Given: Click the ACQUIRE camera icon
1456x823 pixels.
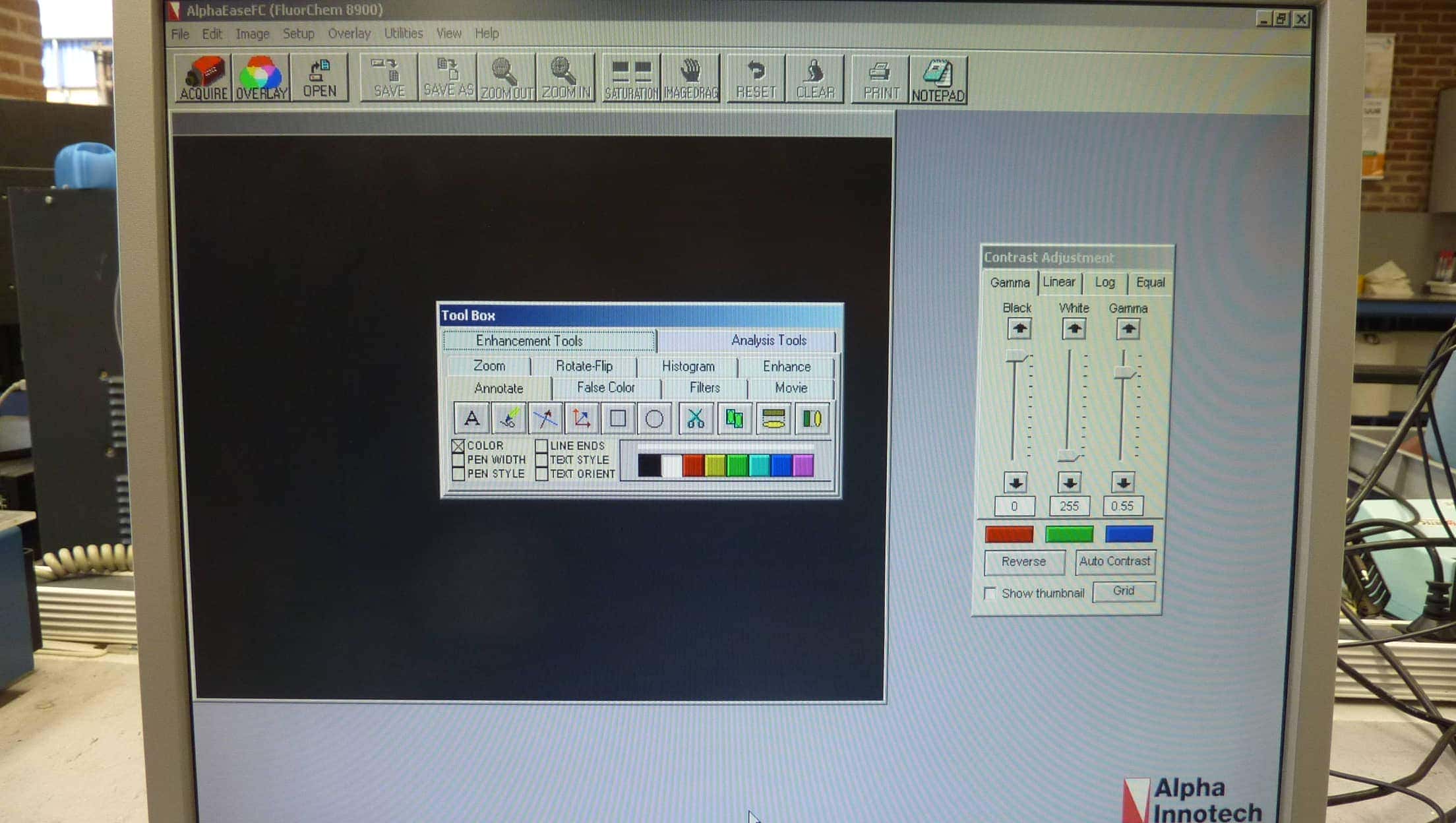Looking at the screenshot, I should coord(203,78).
